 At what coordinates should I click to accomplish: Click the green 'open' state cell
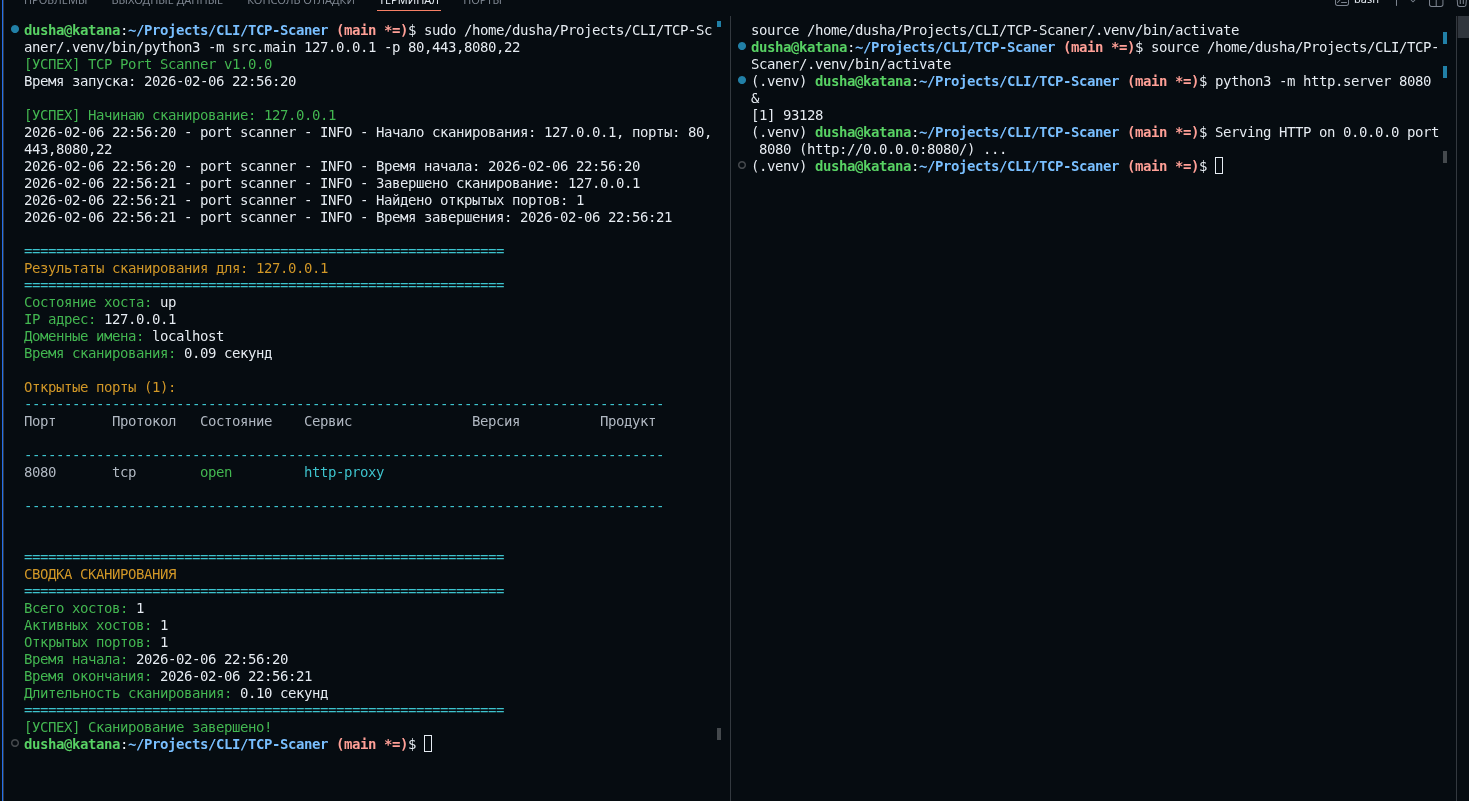pyautogui.click(x=216, y=472)
